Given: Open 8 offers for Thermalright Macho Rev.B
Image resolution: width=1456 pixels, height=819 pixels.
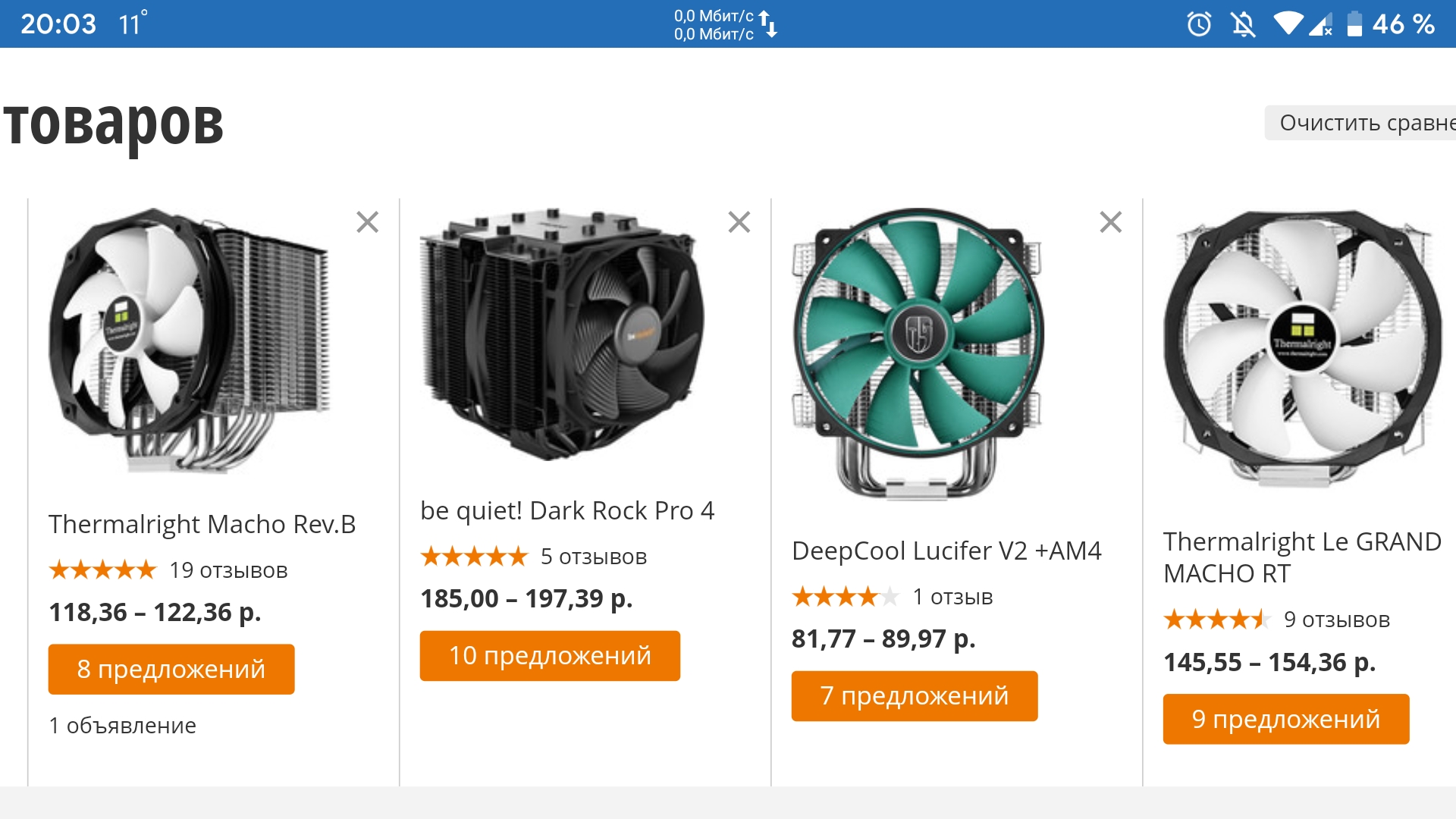Looking at the screenshot, I should 171,669.
